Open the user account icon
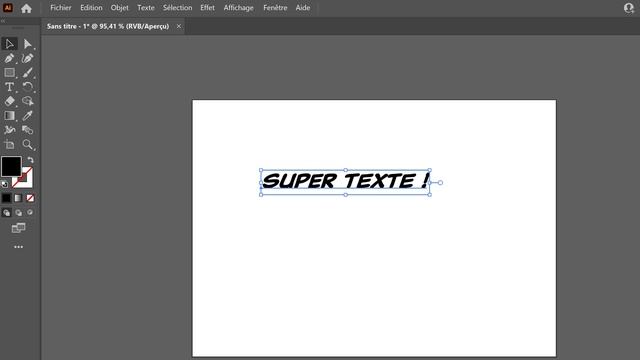This screenshot has height=360, width=640. [629, 8]
